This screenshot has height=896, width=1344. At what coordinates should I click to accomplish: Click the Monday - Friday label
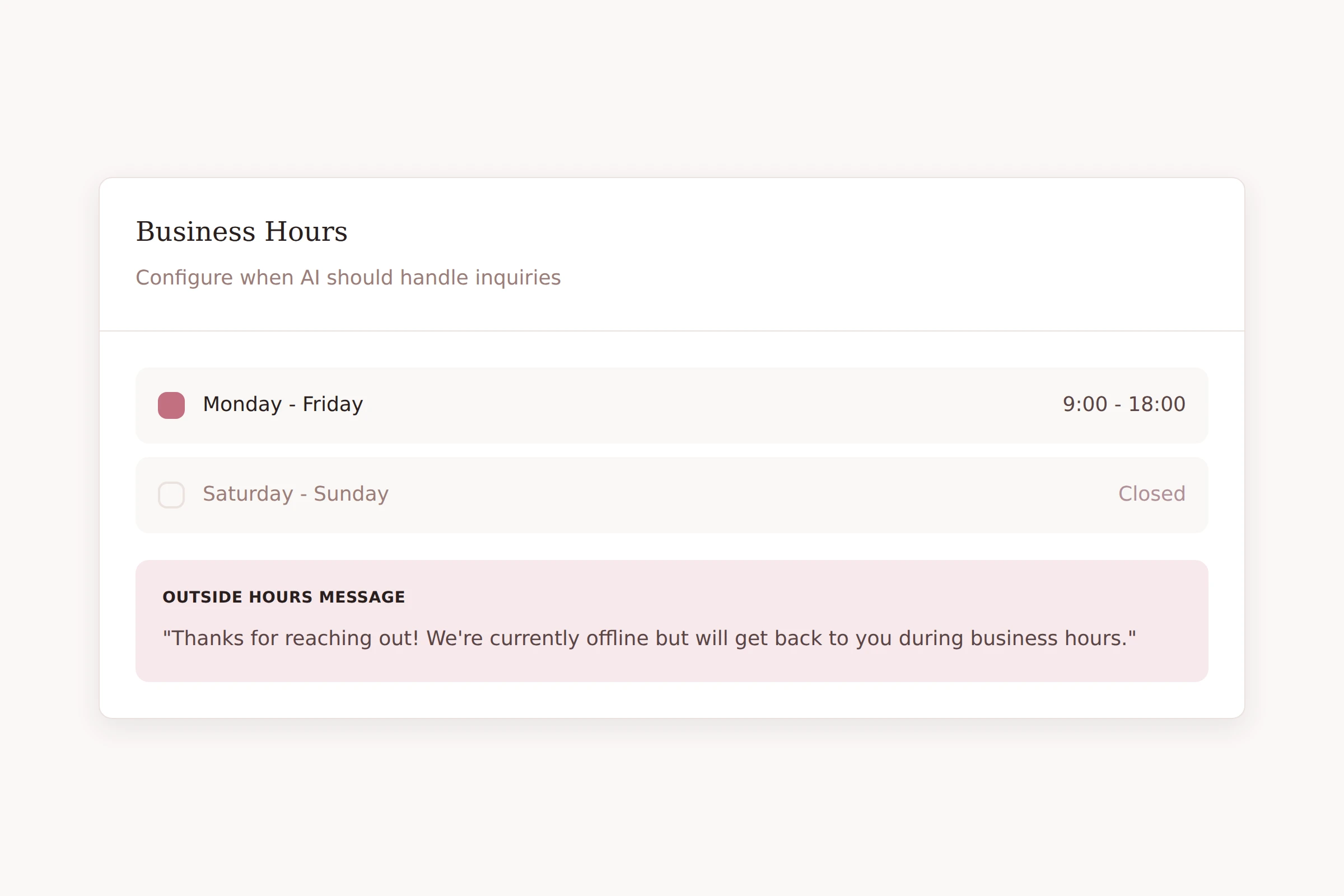283,404
